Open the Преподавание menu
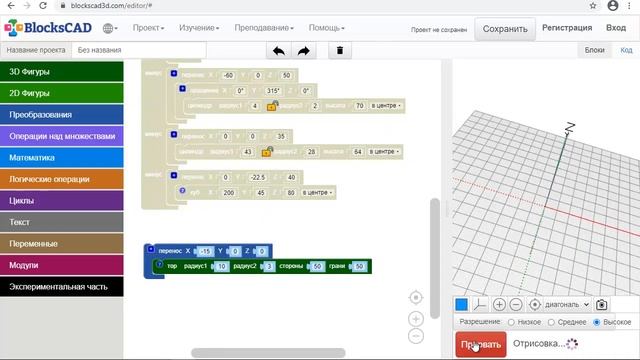Viewport: 640px width, 360px height. tap(264, 28)
